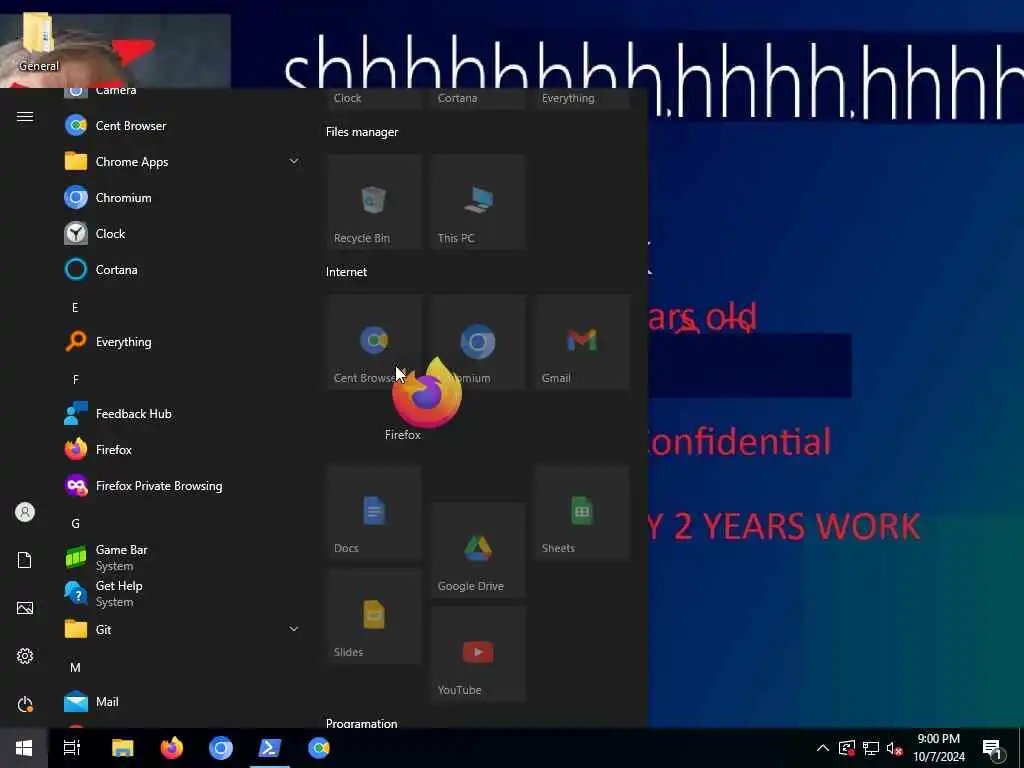Open the Slides tile
This screenshot has width=1024, height=768.
[374, 616]
